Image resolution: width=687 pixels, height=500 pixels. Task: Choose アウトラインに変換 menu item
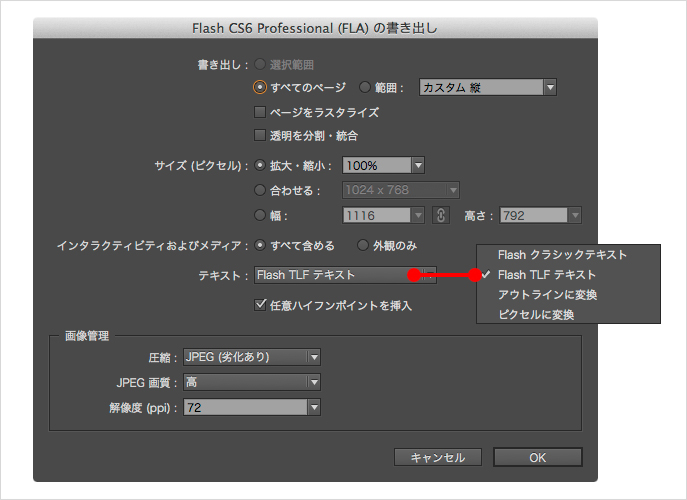(x=568, y=294)
